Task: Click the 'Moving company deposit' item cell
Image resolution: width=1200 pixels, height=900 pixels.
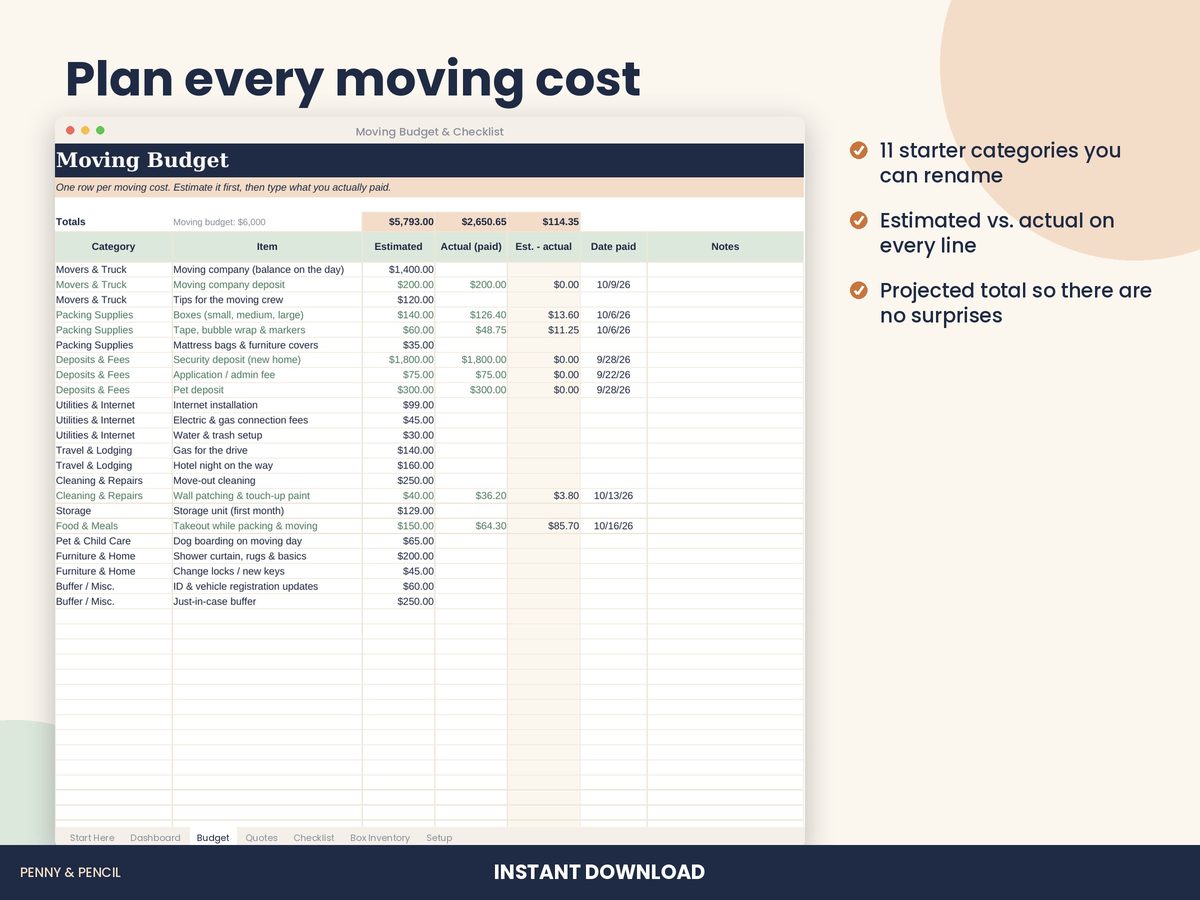Action: 267,285
